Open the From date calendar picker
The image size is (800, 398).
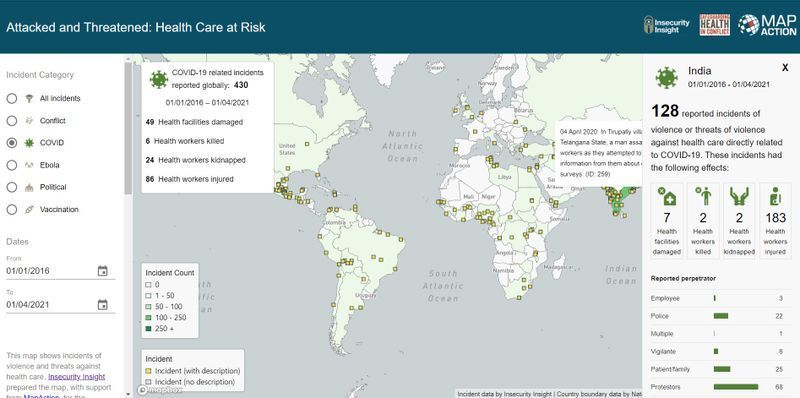tap(103, 271)
